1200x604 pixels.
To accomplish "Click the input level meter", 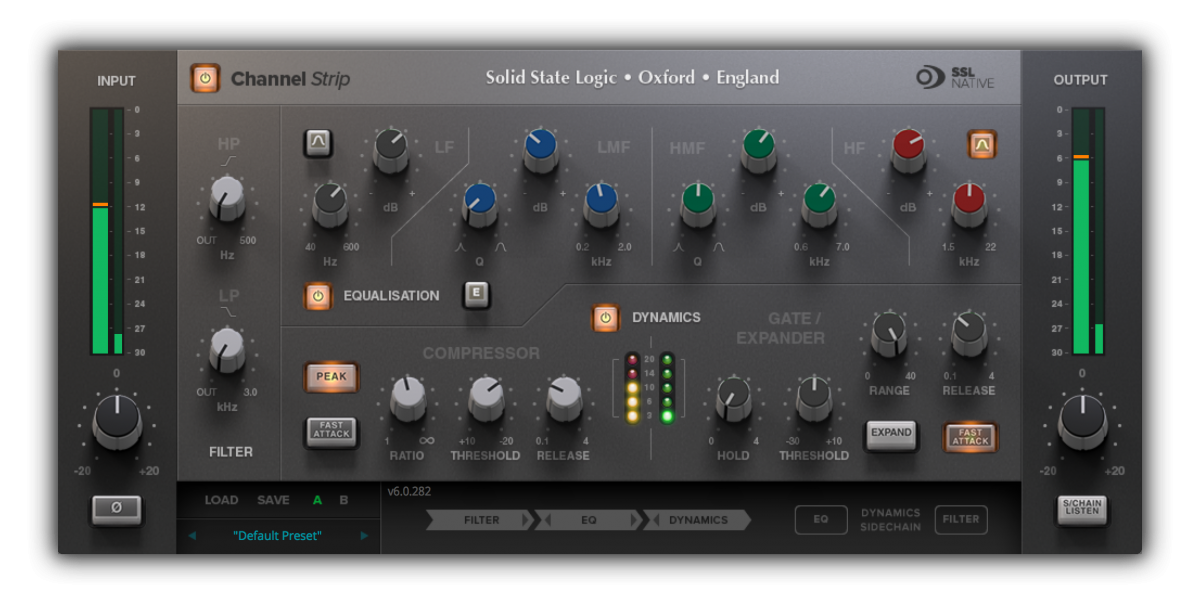I will tap(106, 231).
